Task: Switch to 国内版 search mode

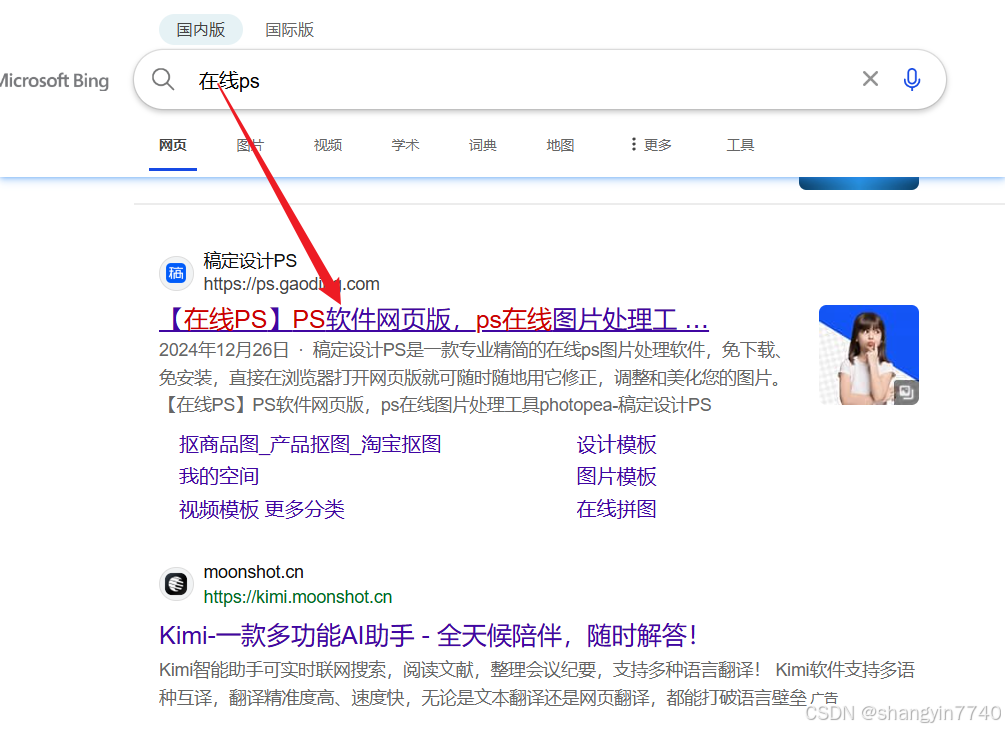Action: pyautogui.click(x=201, y=29)
